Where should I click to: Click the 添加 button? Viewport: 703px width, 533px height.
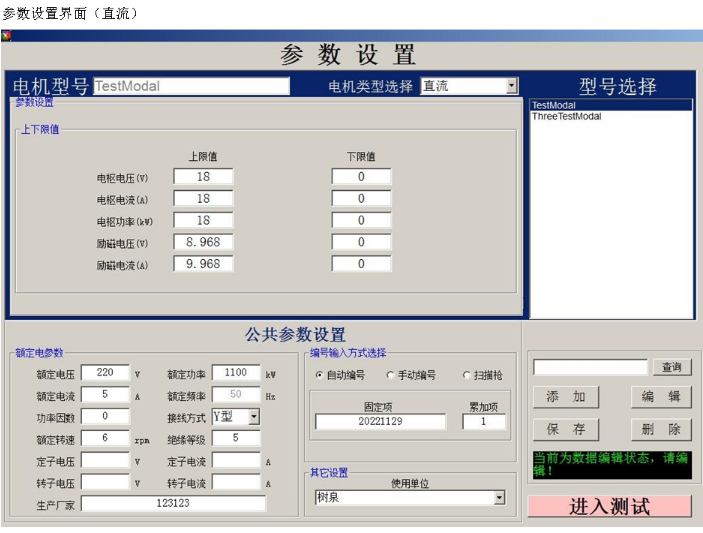point(565,397)
